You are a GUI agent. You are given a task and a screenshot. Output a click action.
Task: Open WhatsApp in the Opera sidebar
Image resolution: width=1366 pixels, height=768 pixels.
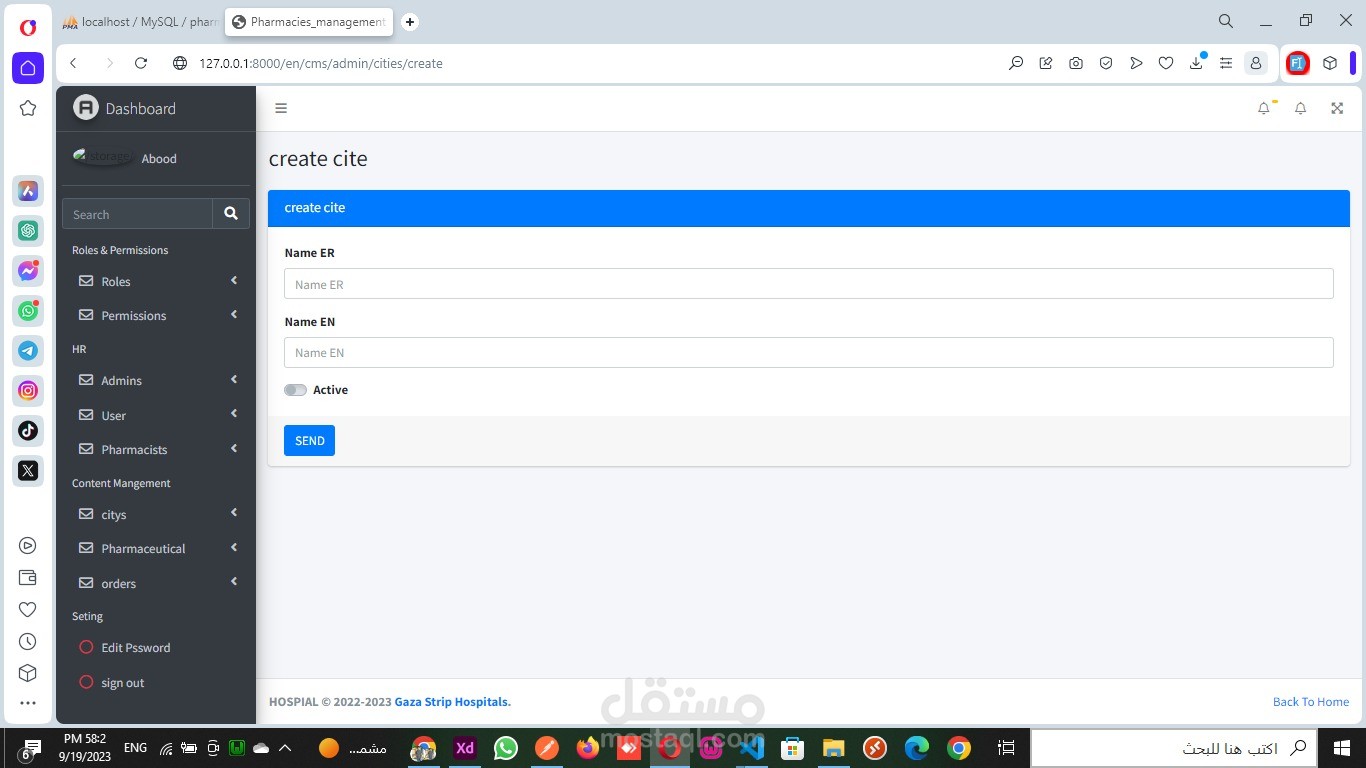28,311
